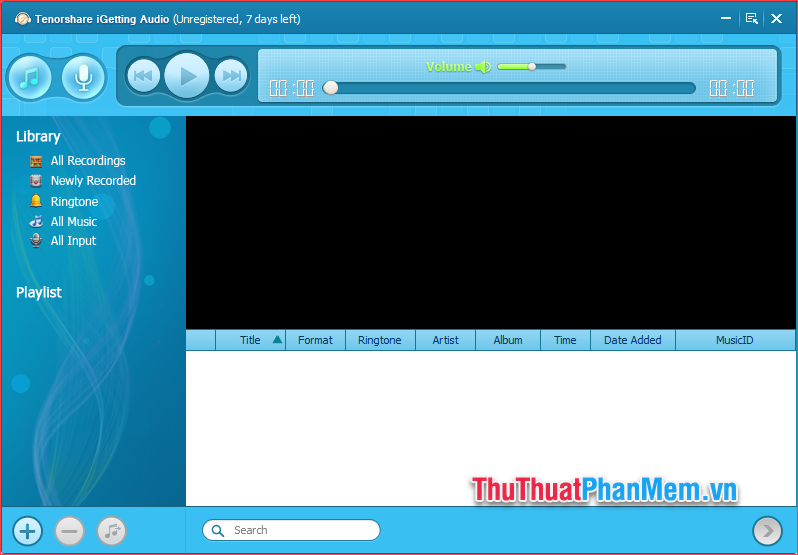
Task: Click the next arrow button at bottom right
Action: coord(767,531)
